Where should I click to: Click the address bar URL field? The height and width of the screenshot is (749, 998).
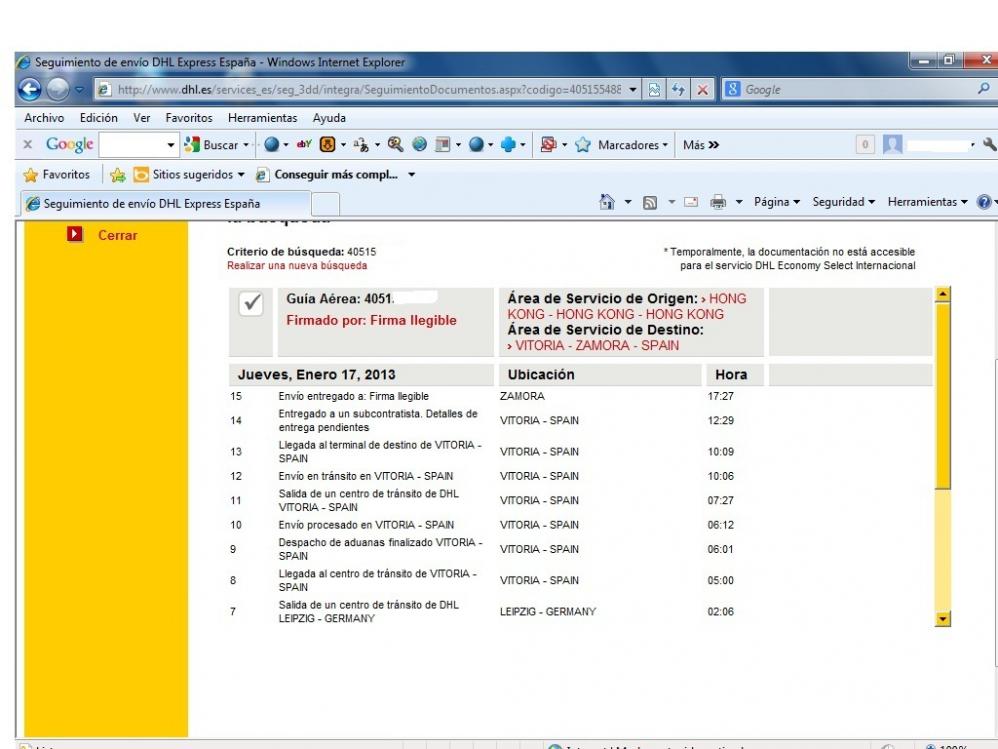[369, 90]
